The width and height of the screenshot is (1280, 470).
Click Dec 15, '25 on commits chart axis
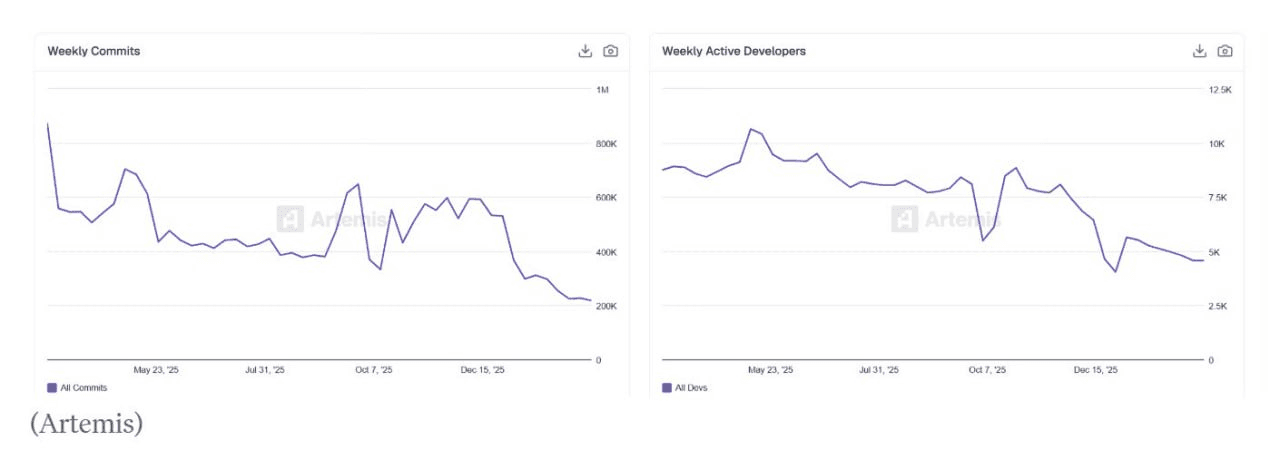pos(482,370)
